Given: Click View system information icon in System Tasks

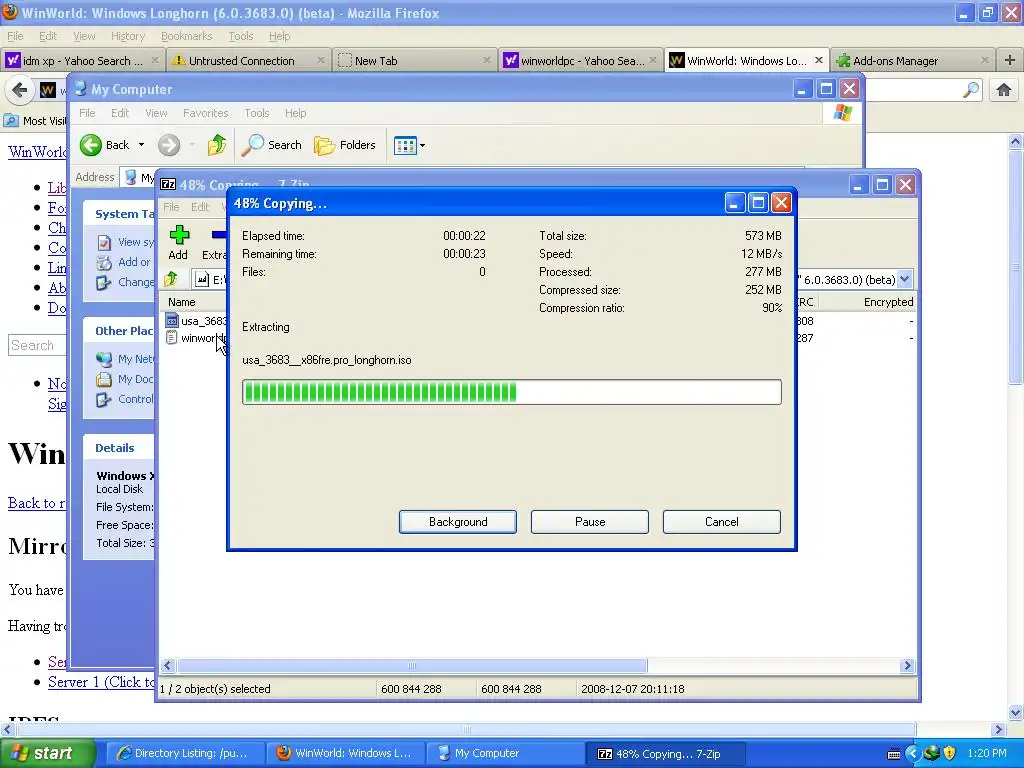Looking at the screenshot, I should pos(104,242).
